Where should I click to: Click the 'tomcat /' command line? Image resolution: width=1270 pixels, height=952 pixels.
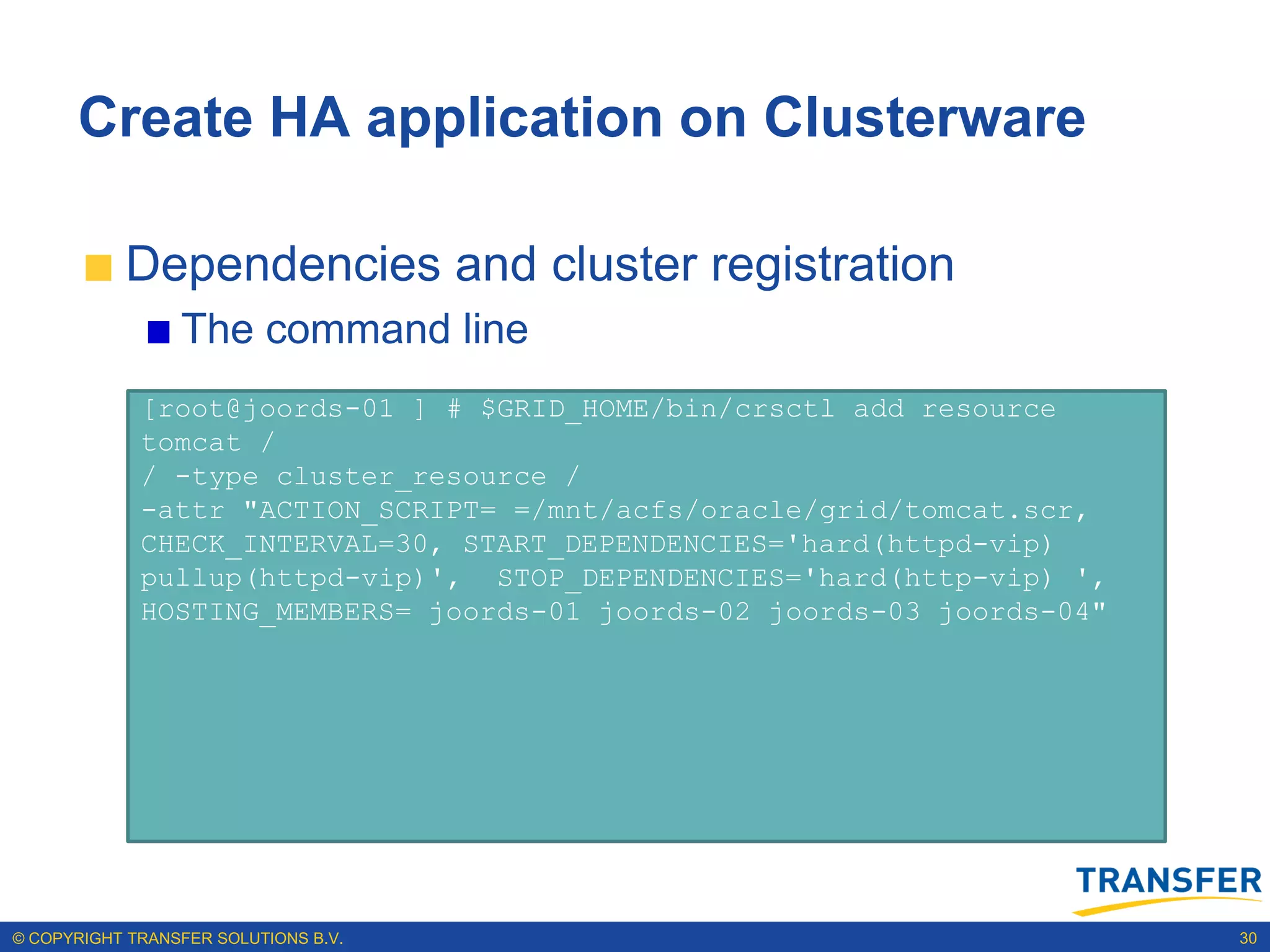208,443
